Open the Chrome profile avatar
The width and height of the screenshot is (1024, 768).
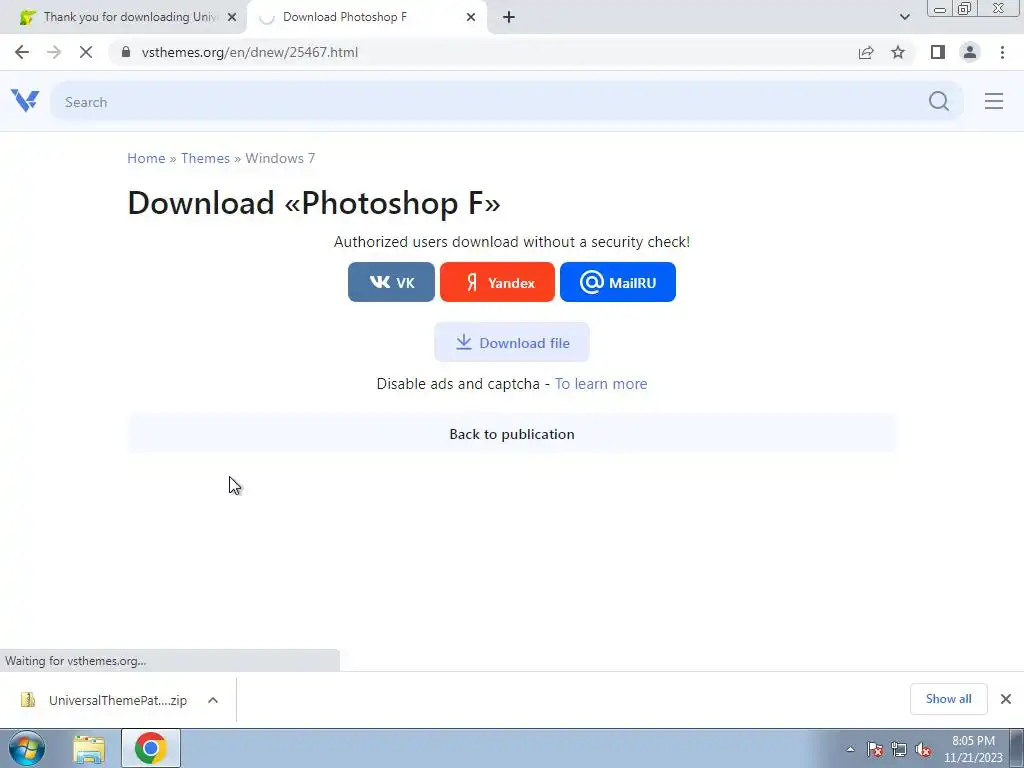970,52
